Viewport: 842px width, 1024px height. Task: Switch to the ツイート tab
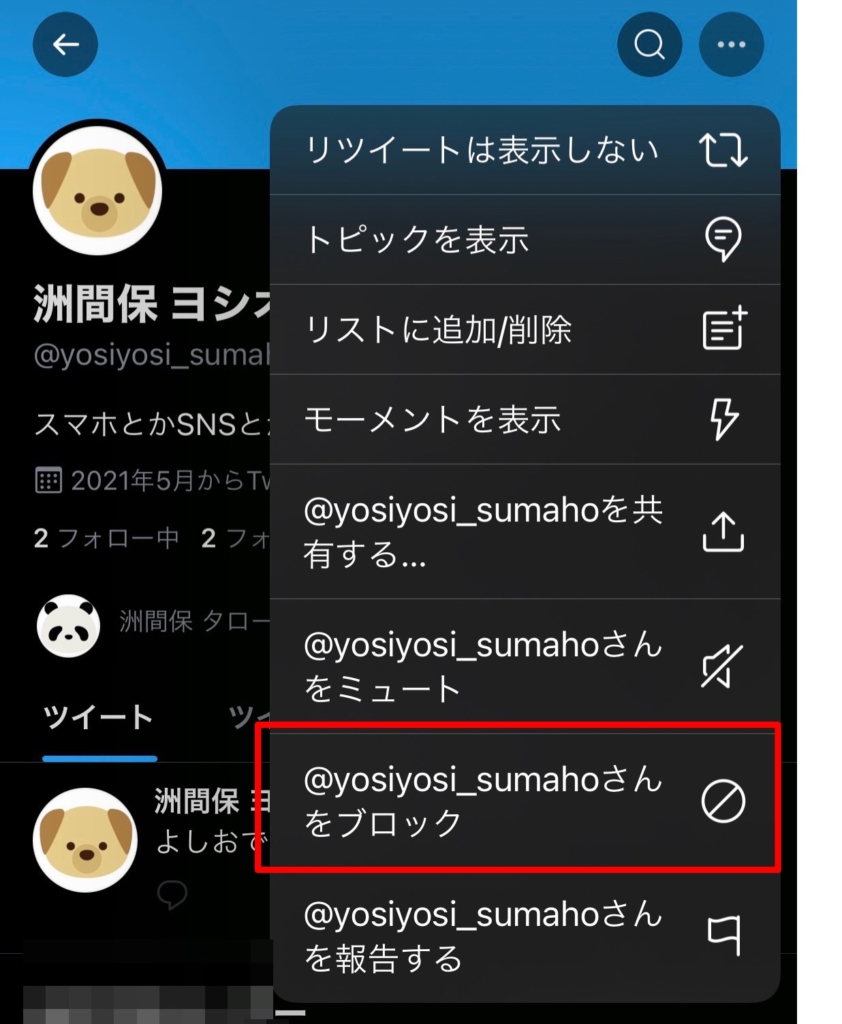pyautogui.click(x=98, y=717)
